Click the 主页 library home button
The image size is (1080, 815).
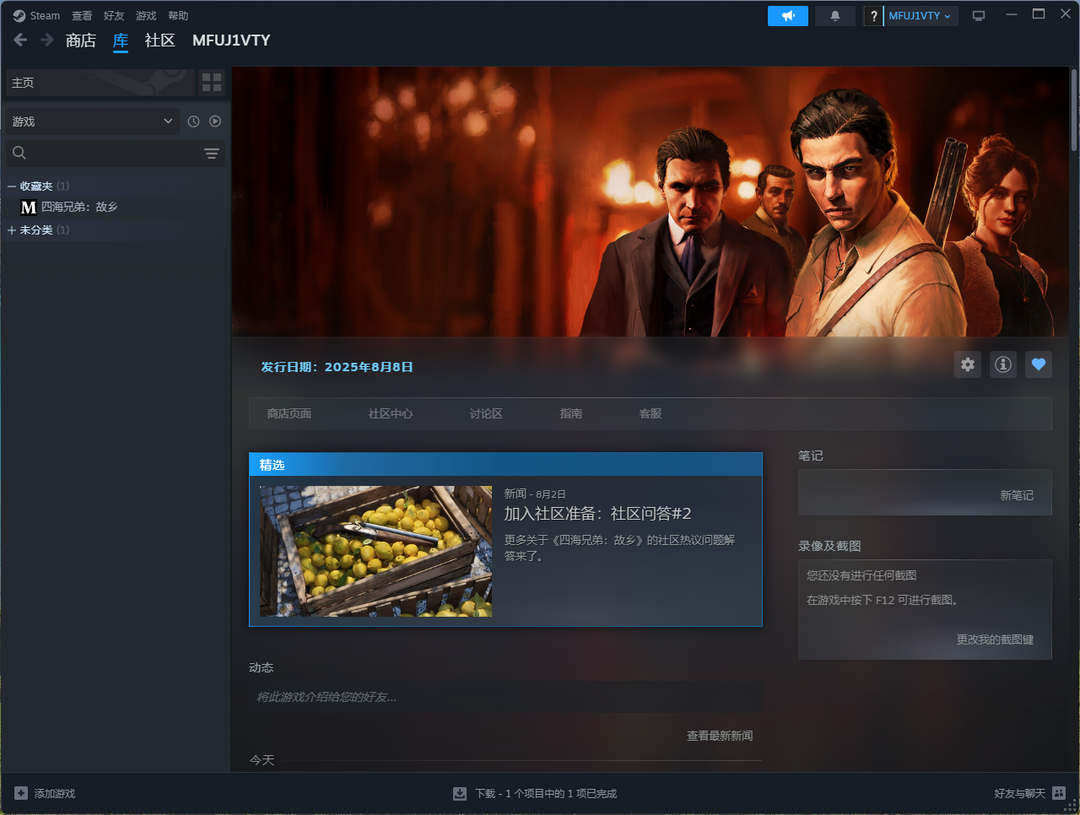tap(100, 83)
